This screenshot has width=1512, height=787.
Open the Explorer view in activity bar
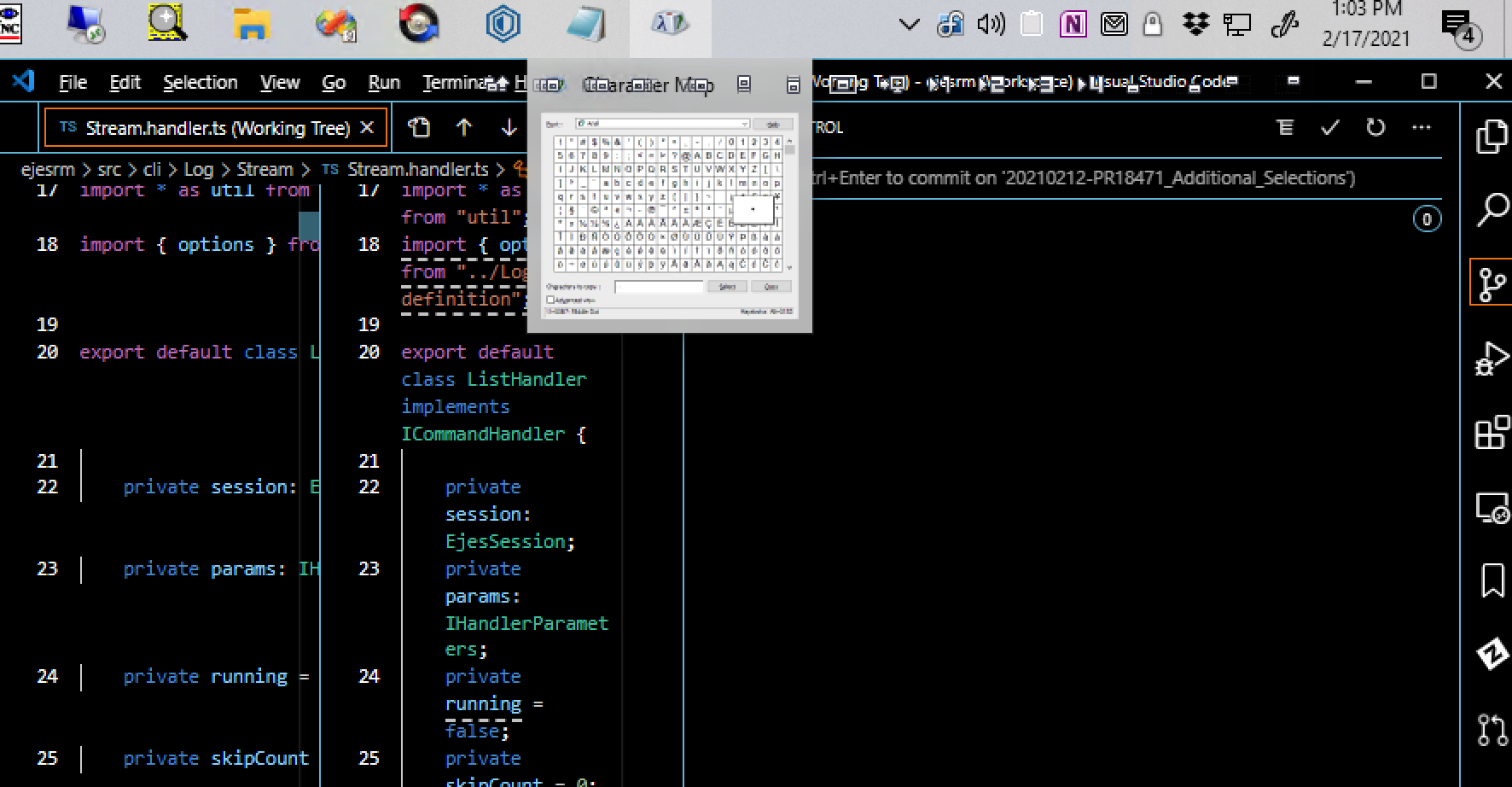coord(1492,137)
